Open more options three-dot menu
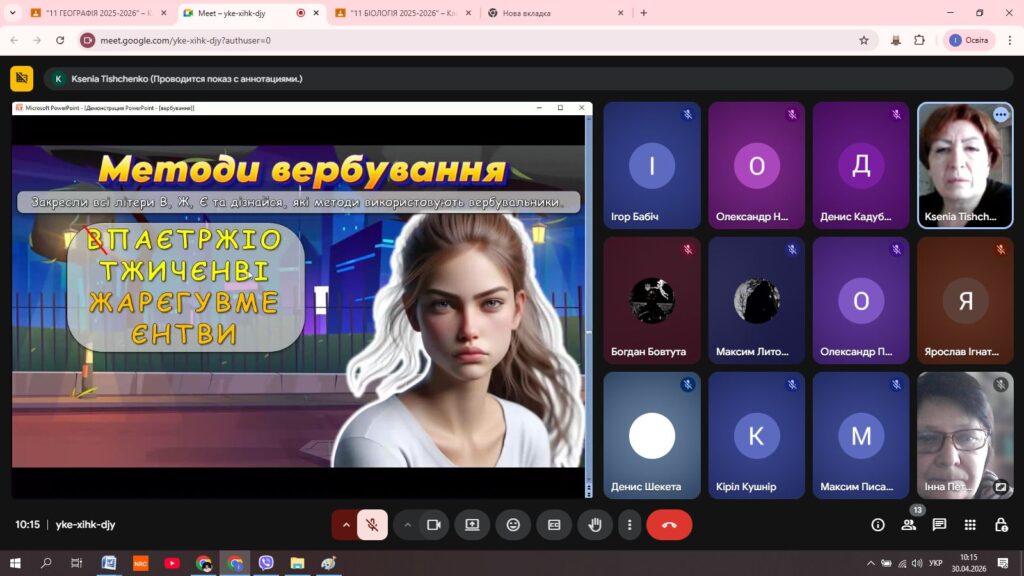The image size is (1024, 576). (630, 524)
